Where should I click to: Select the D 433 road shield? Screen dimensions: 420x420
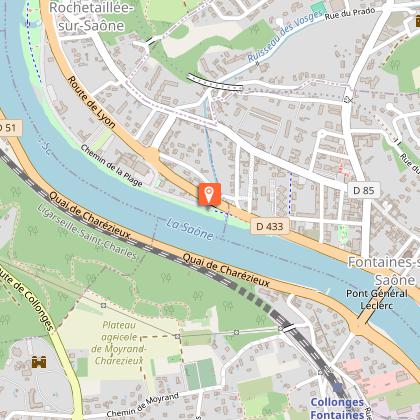point(270,227)
